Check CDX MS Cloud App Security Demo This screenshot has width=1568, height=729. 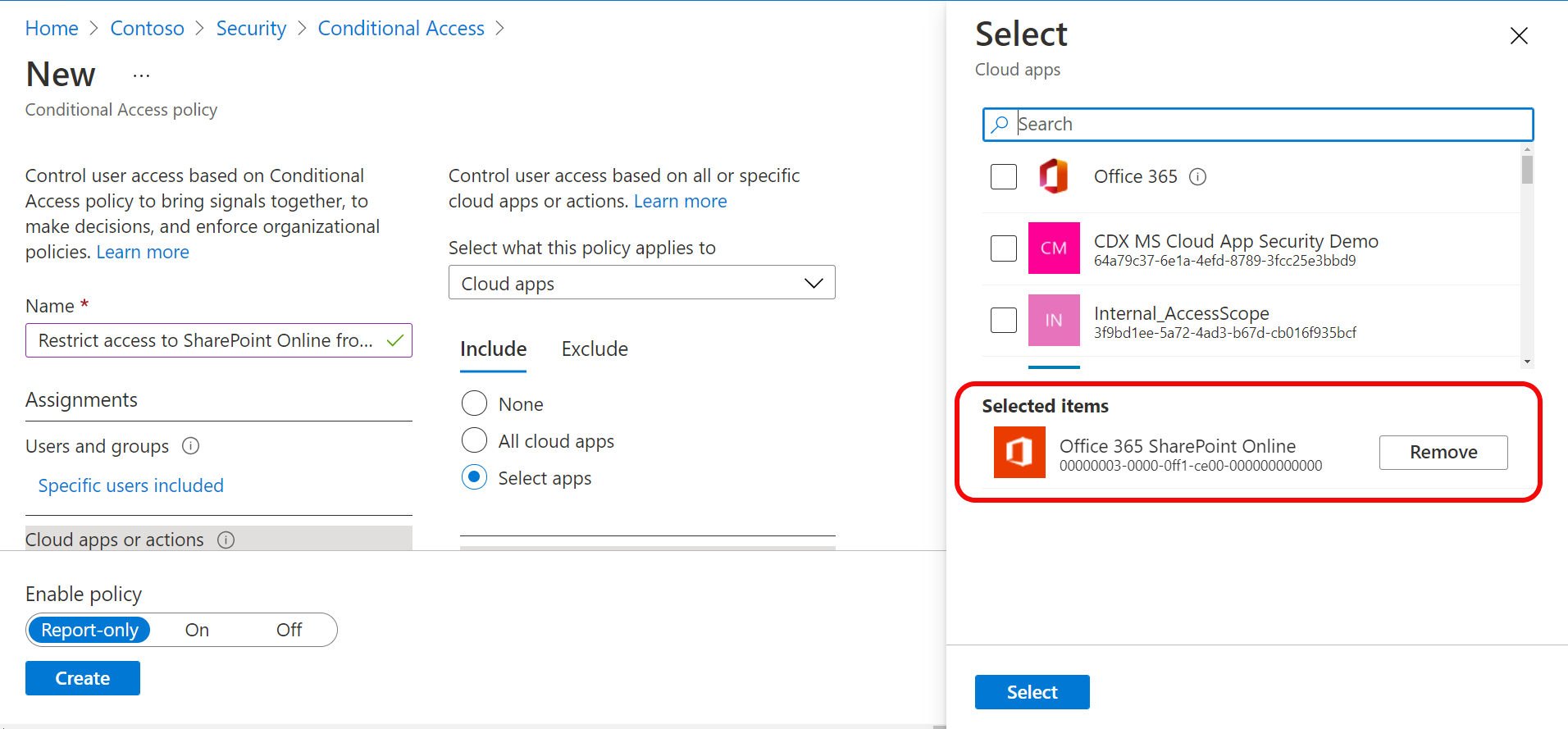[1004, 248]
